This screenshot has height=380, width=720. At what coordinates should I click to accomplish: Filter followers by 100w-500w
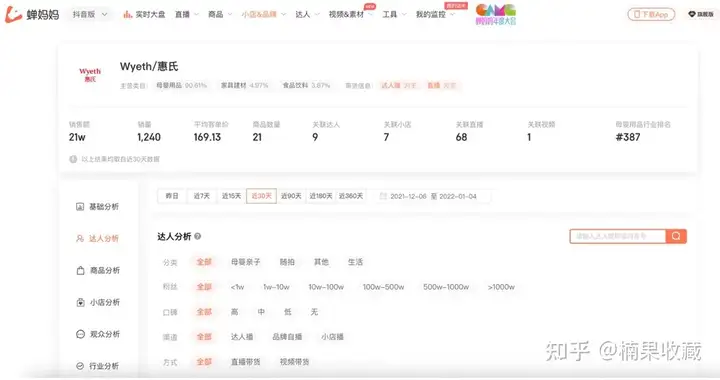click(x=383, y=287)
